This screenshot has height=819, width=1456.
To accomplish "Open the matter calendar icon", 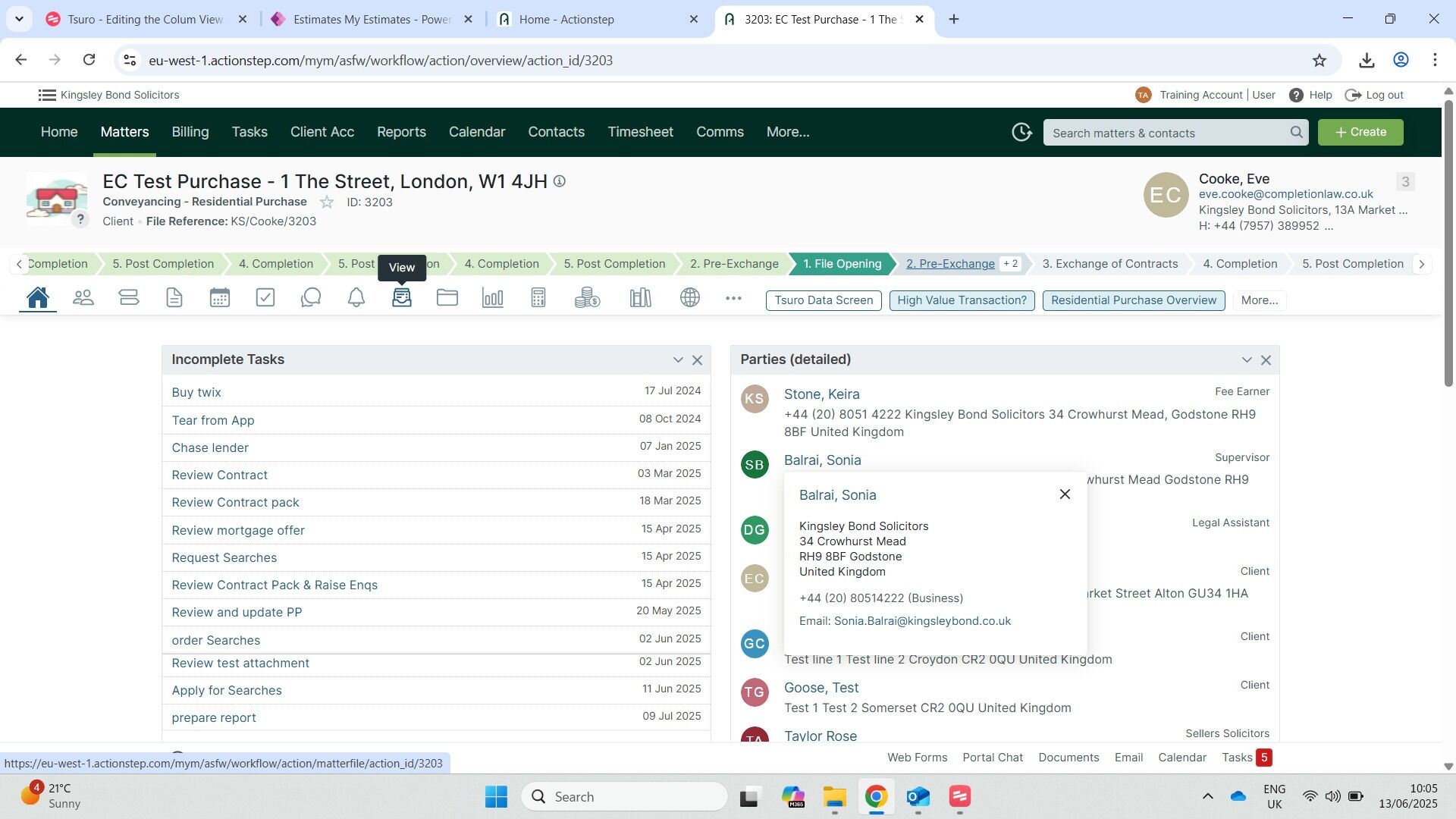I will [220, 298].
